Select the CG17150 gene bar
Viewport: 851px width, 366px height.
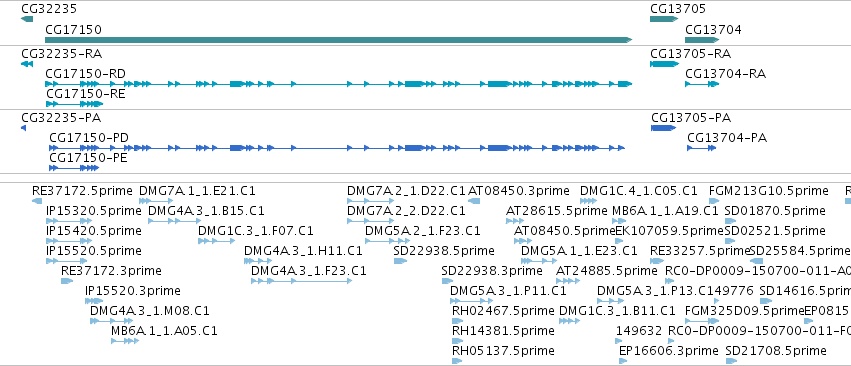click(339, 40)
